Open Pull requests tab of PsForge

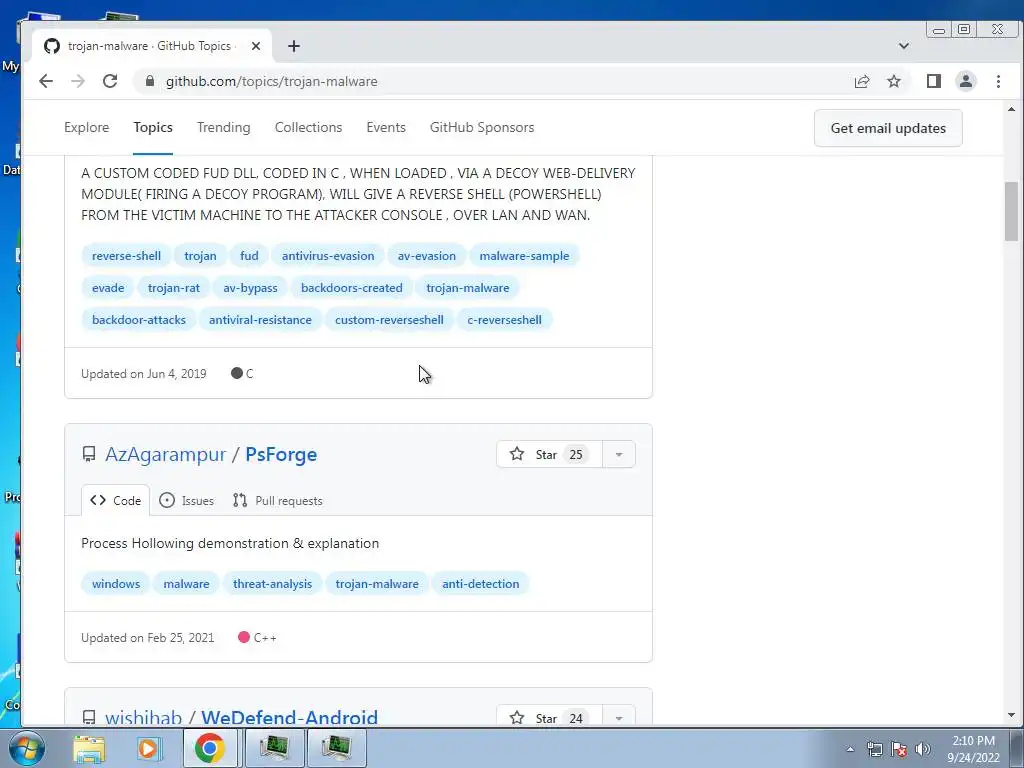click(x=278, y=500)
